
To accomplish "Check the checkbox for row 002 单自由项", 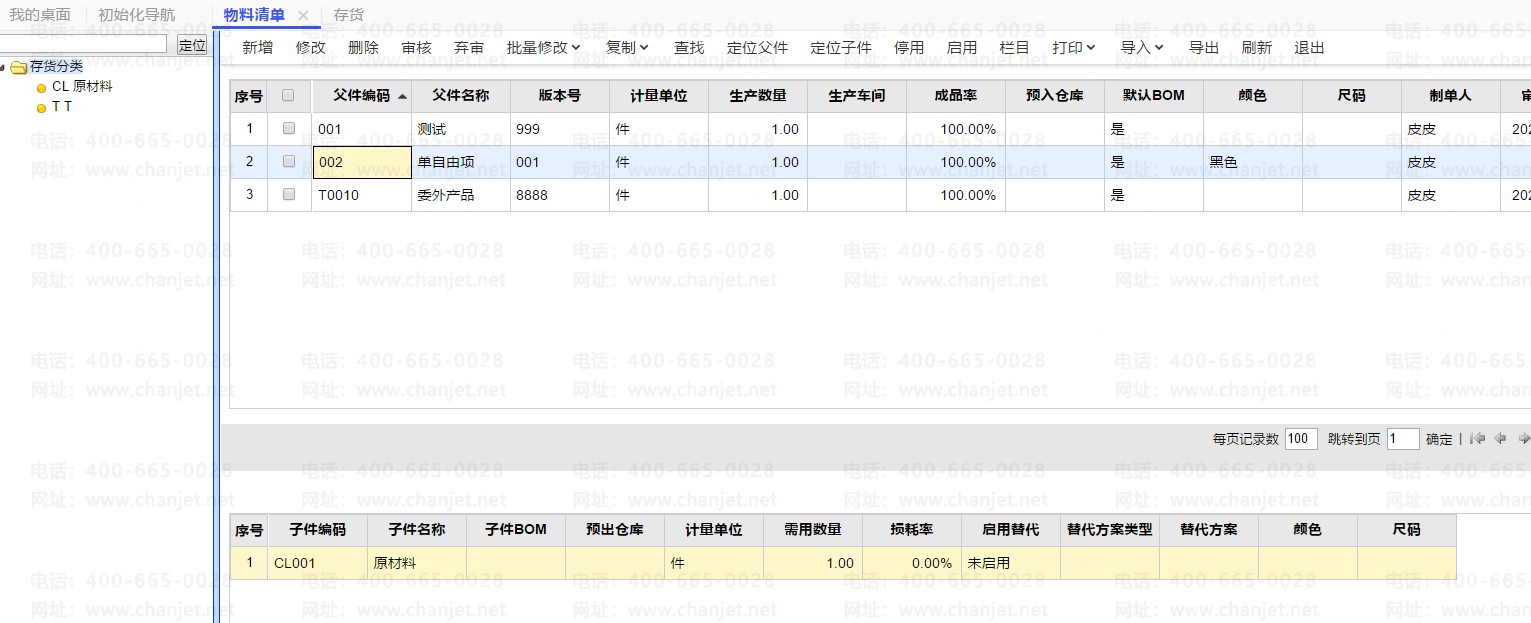I will (289, 161).
